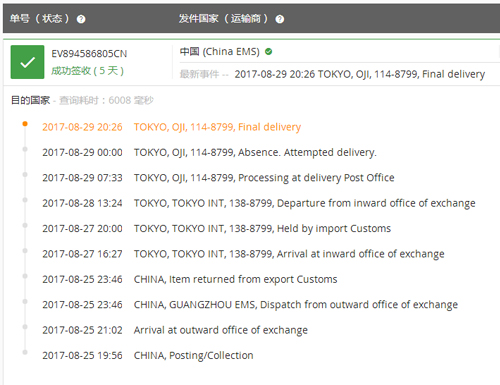Click the timeline dot for Posting/Collection

coord(25,352)
